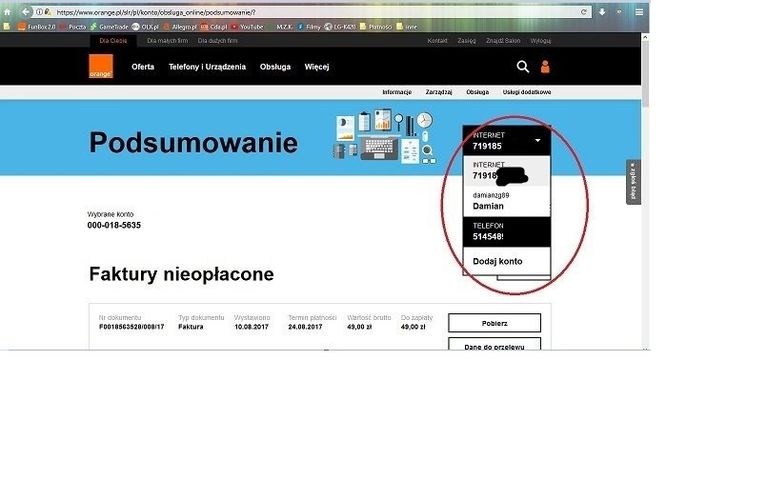767x480 pixels.
Task: Switch to Dla dużych firm tab
Action: click(x=218, y=41)
